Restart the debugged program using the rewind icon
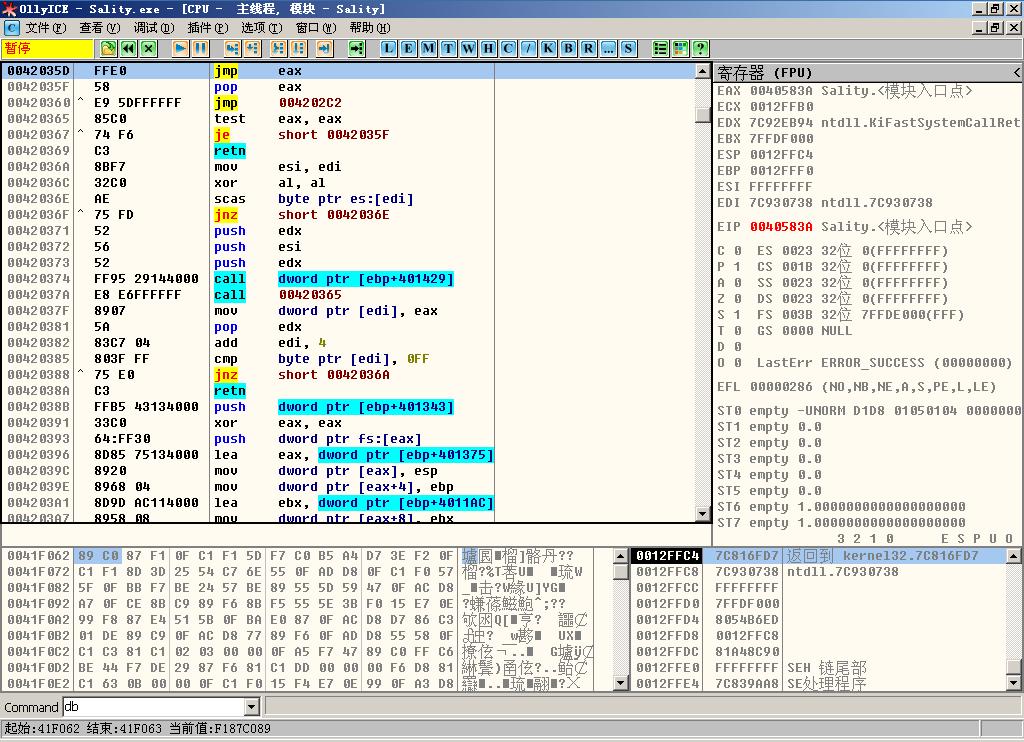The height and width of the screenshot is (742, 1024). pyautogui.click(x=129, y=48)
